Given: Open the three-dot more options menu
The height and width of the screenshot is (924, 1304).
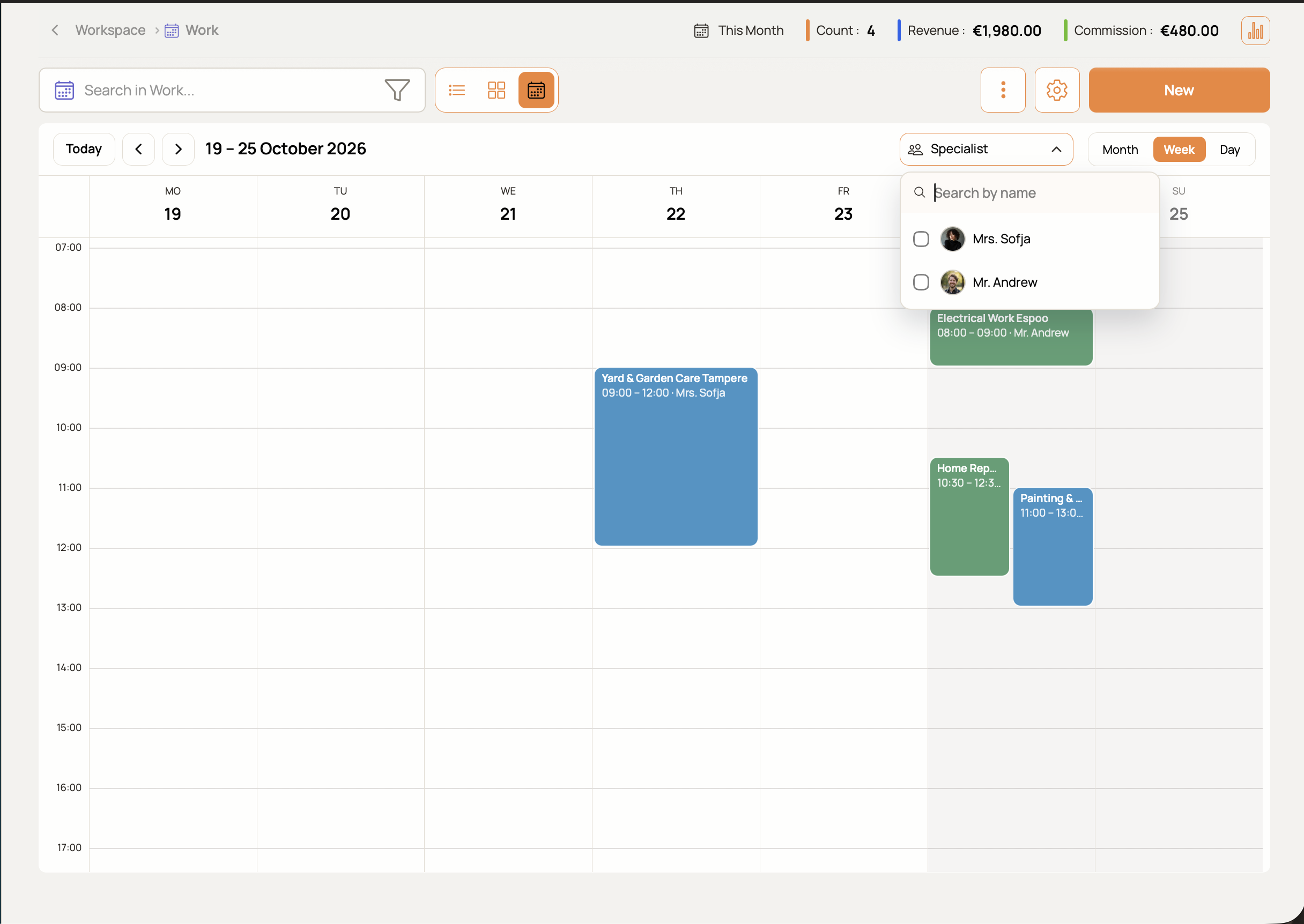Looking at the screenshot, I should tap(1003, 90).
